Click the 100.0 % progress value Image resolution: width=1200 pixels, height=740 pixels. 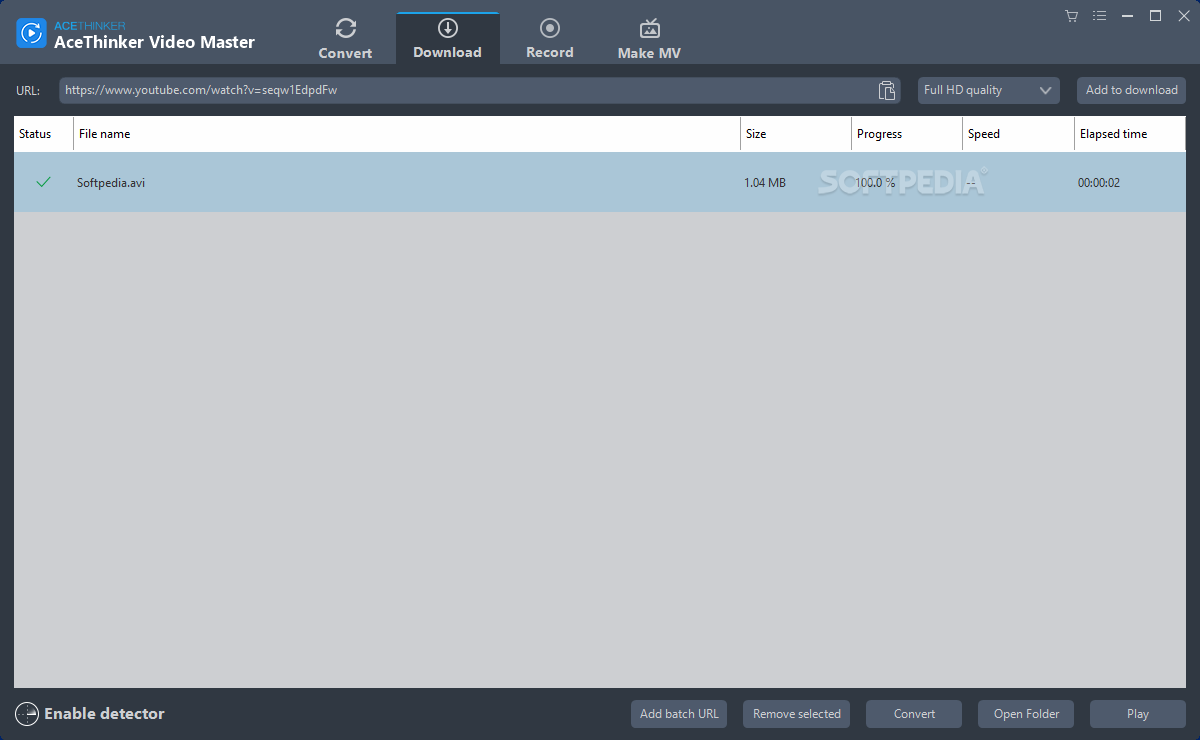(875, 183)
